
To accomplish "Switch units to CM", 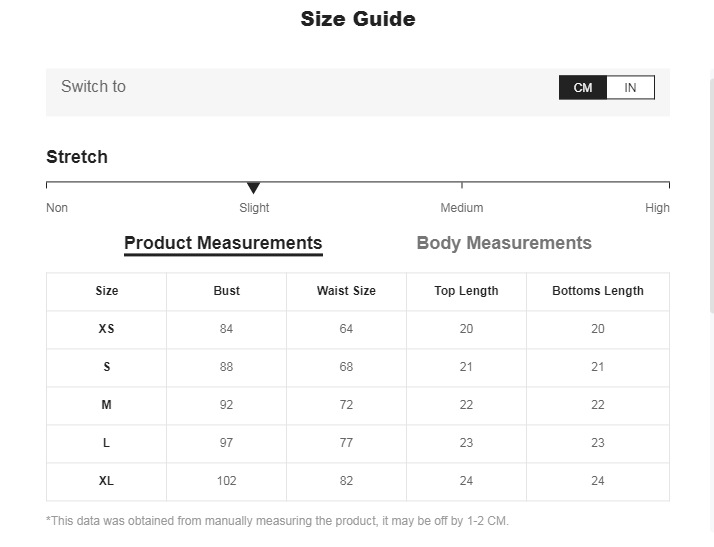I will 583,88.
